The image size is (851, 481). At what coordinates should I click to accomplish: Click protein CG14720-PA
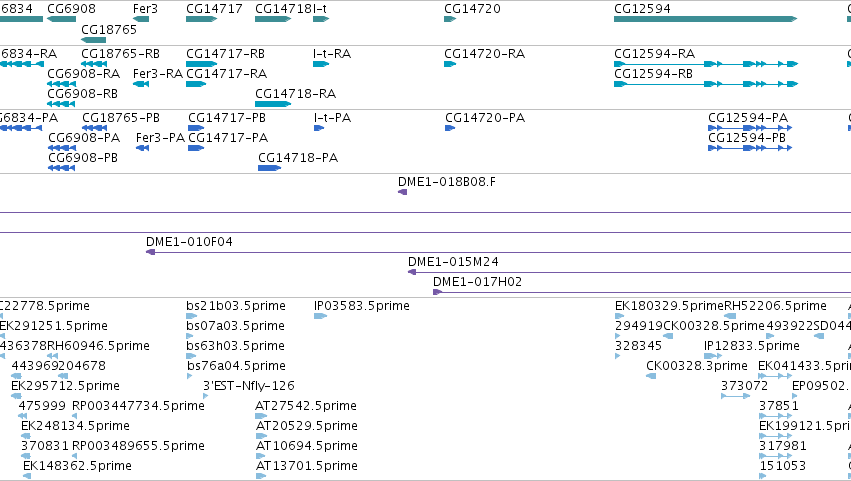point(485,118)
